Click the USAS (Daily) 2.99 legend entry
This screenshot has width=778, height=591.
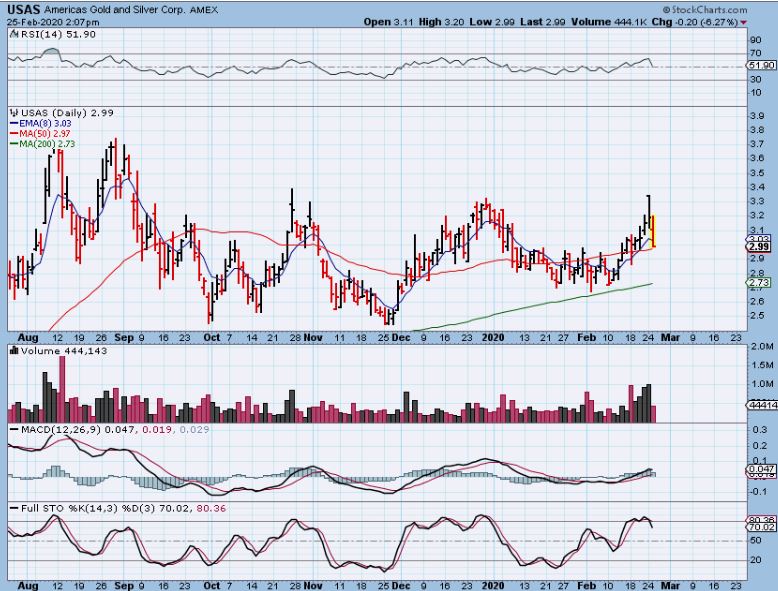67,113
